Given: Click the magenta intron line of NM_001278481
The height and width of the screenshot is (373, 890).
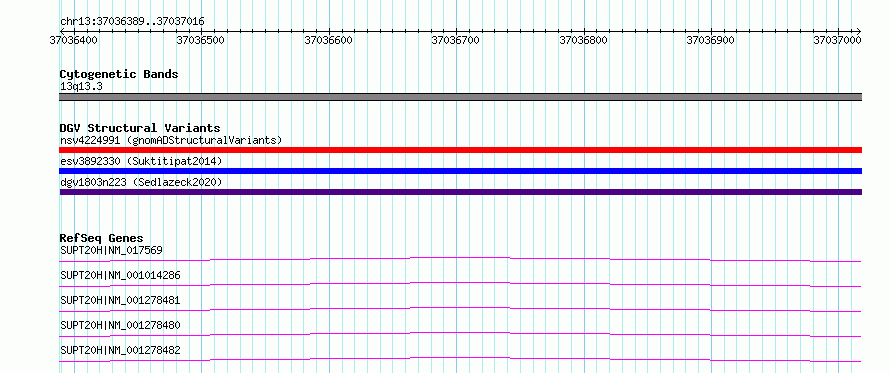Looking at the screenshot, I should click(x=461, y=309).
